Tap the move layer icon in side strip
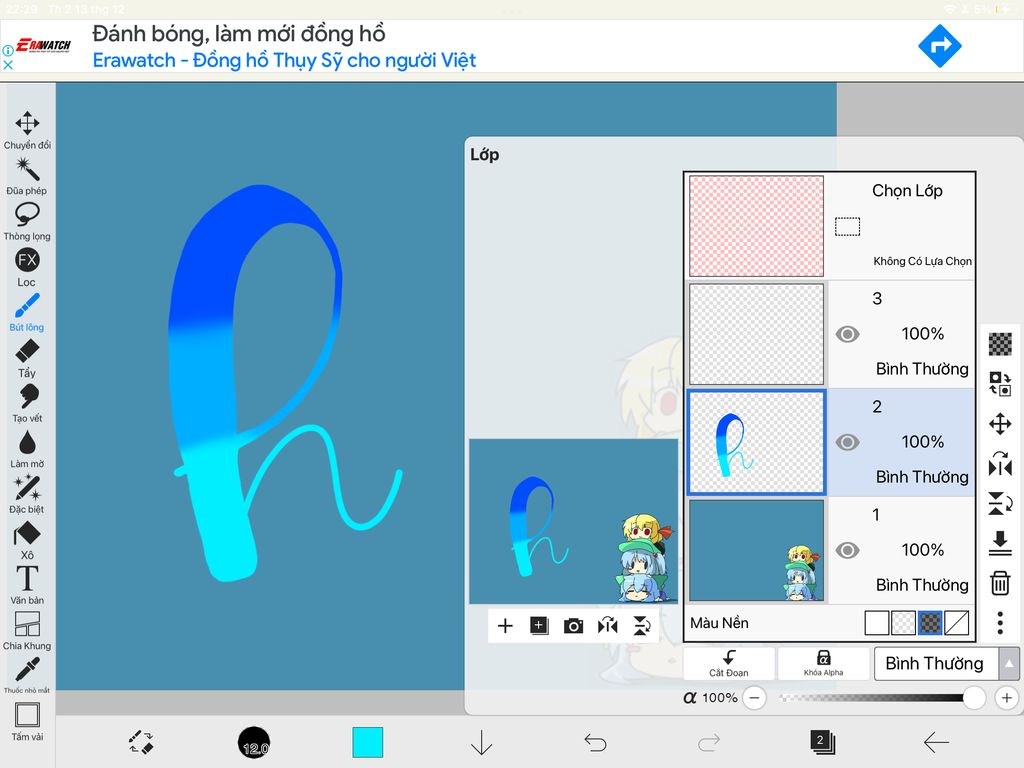Image resolution: width=1024 pixels, height=768 pixels. (x=1000, y=424)
